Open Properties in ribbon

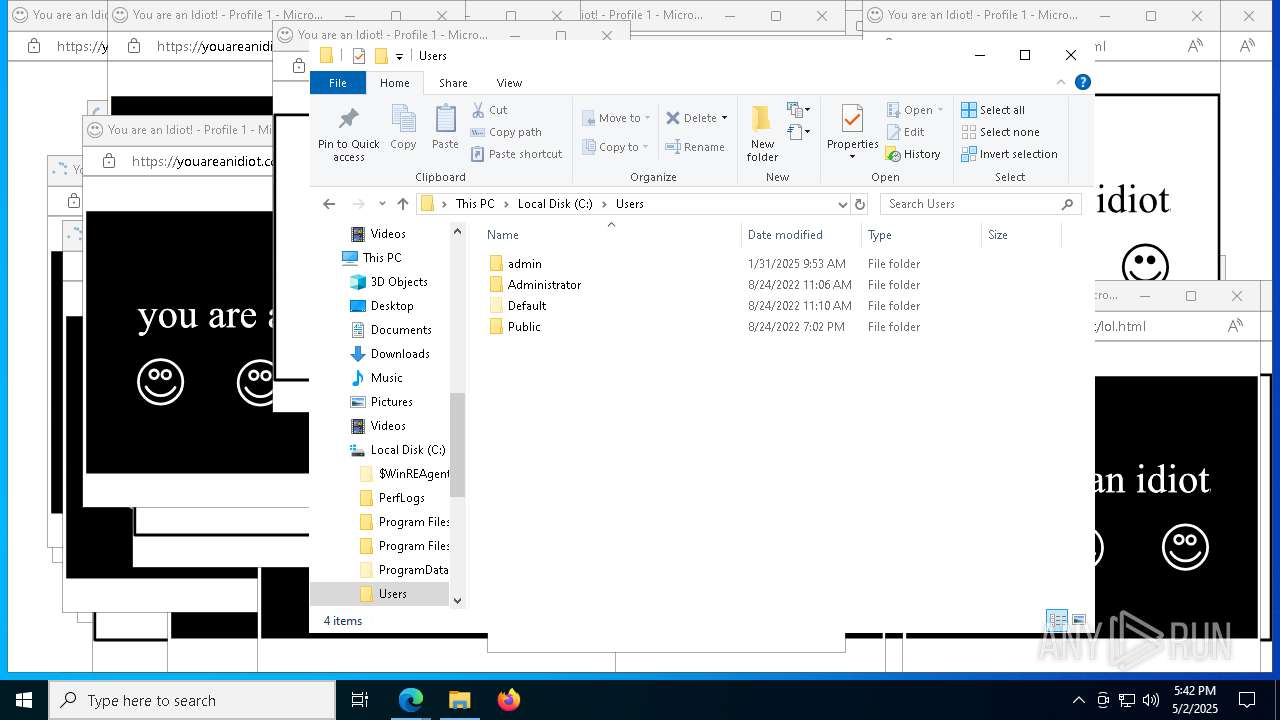coord(852,132)
